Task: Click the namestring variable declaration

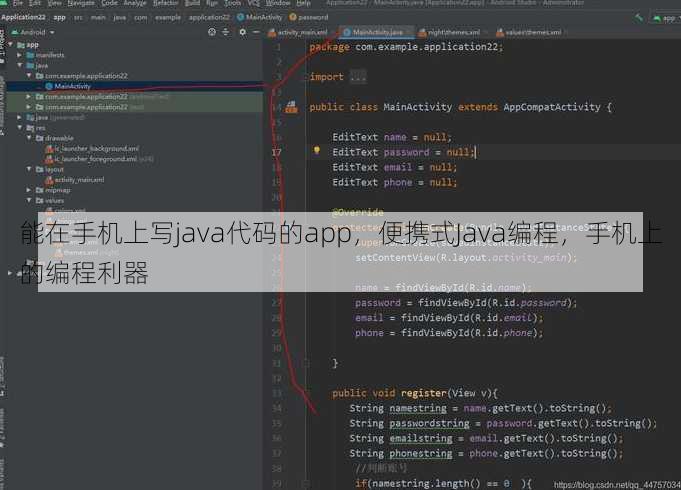Action: 418,409
